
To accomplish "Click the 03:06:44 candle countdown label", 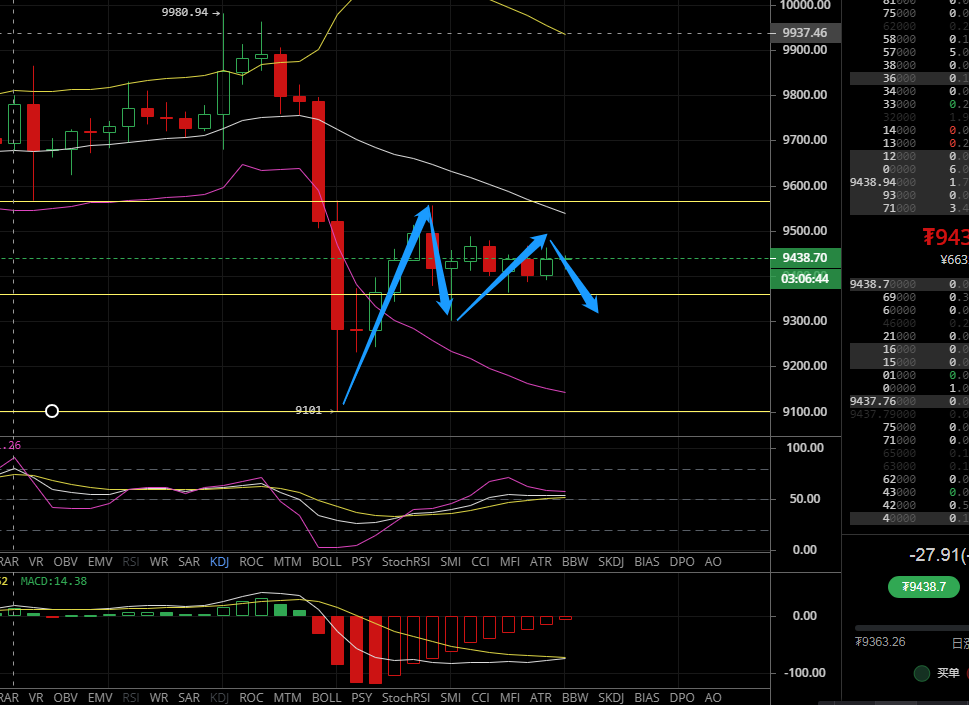I will pyautogui.click(x=805, y=279).
